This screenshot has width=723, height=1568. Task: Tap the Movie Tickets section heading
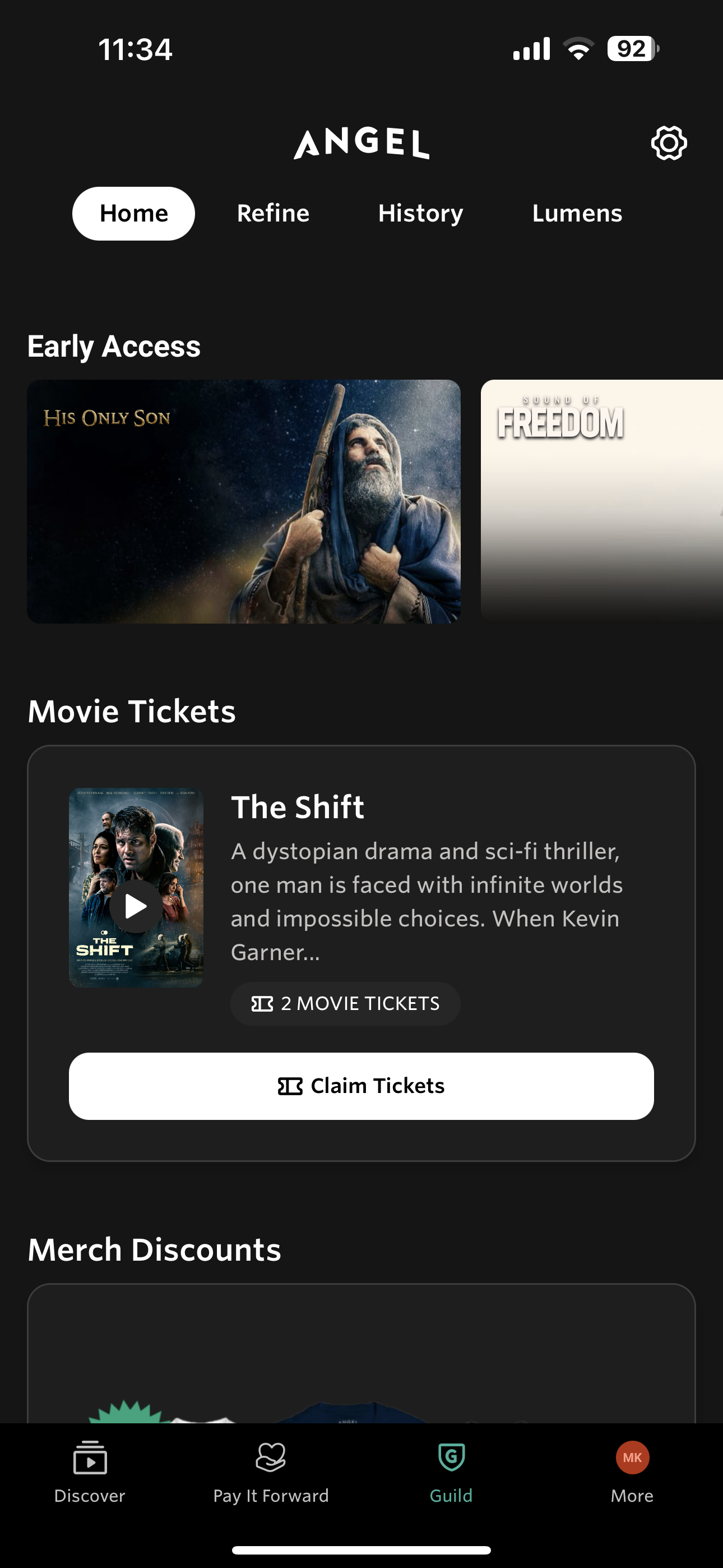click(132, 711)
